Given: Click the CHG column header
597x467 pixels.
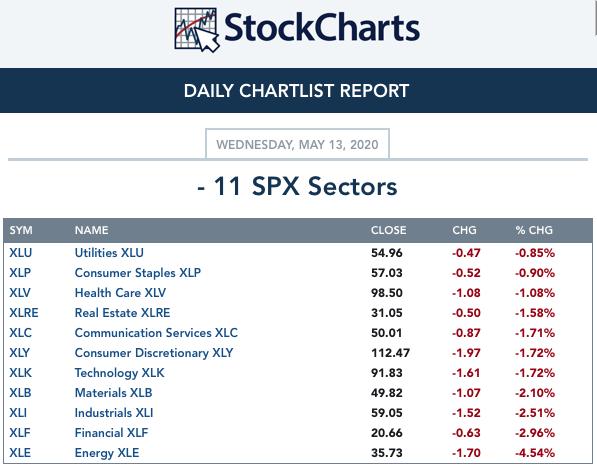Looking at the screenshot, I should pos(465,230).
